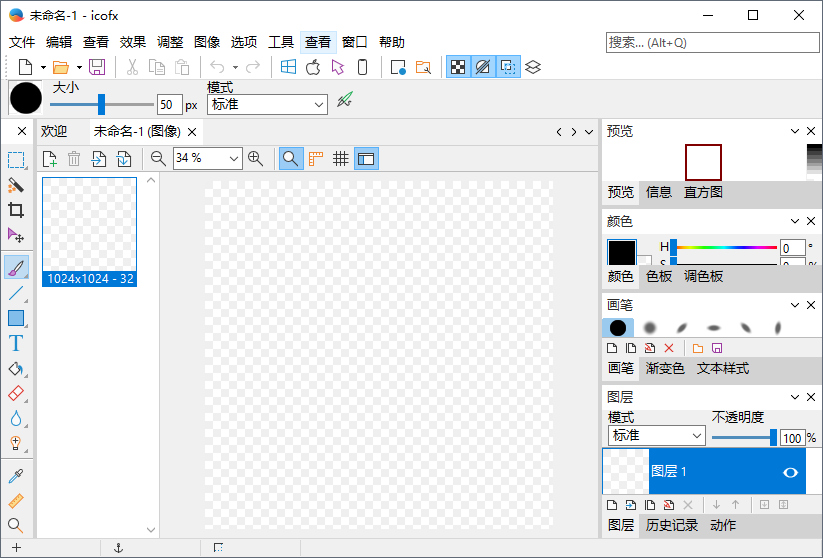Toggle the crossed-circle toolbar button
Screen dimensions: 823x558
(x=483, y=67)
